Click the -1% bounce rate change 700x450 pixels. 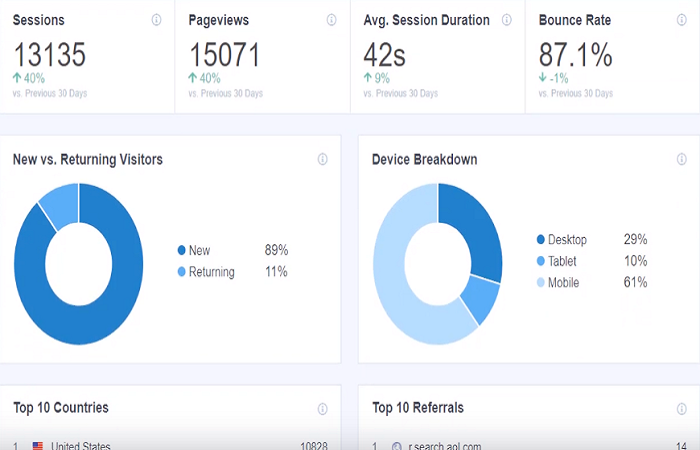[x=558, y=79]
